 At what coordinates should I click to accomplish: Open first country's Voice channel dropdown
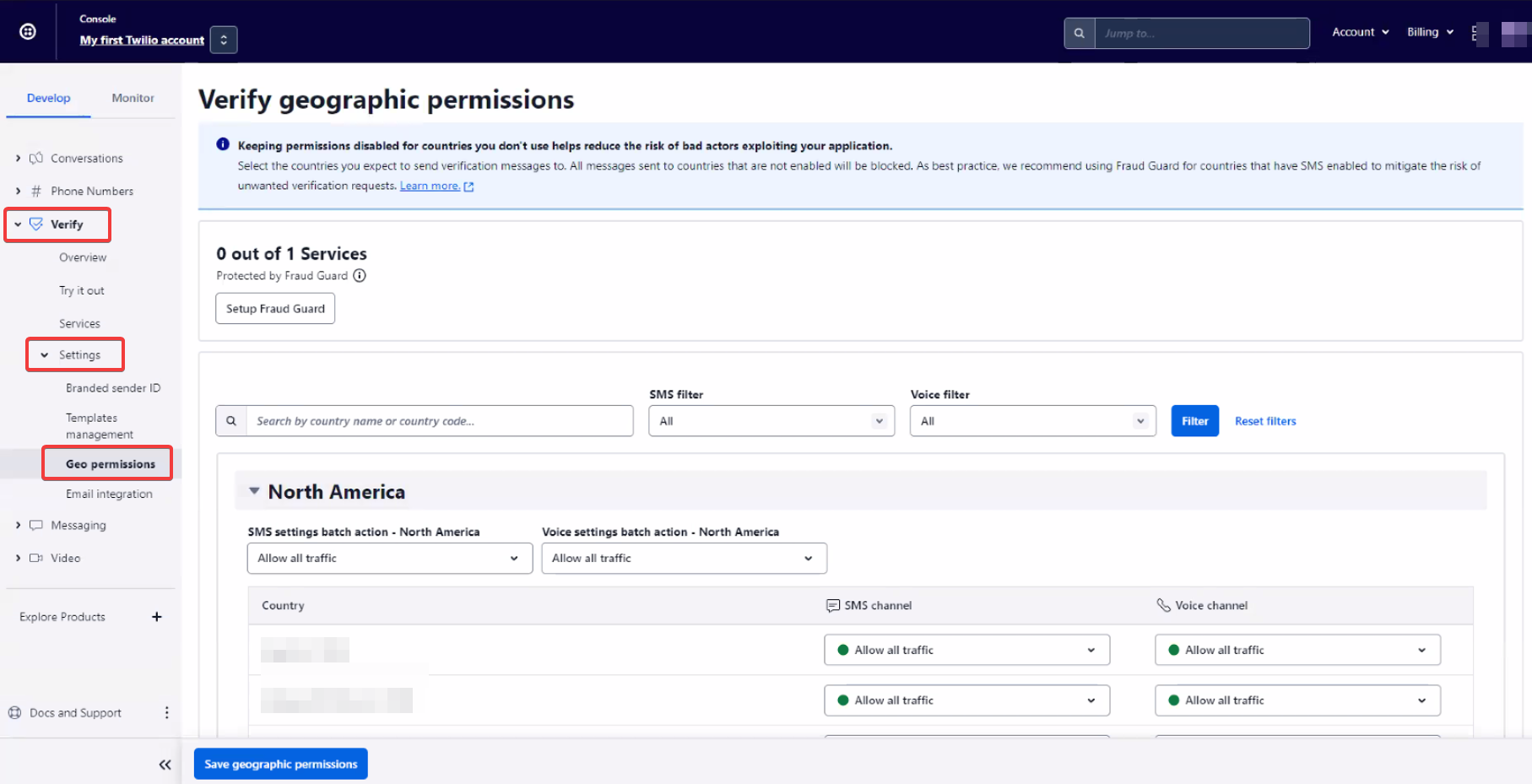1297,651
